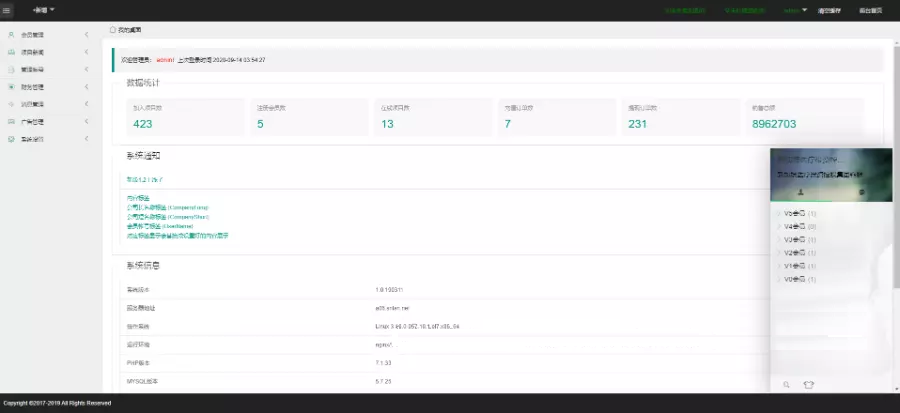Screen dimensions: 900x413
Task: Click the rightmost header link for backend home
Action: [870, 10]
